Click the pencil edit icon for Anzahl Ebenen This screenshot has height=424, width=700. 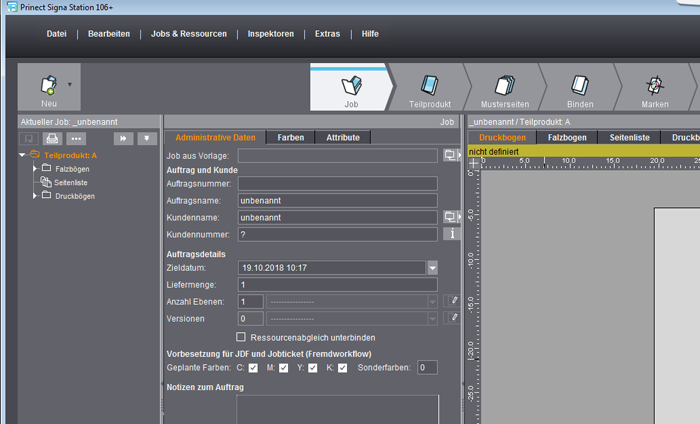pos(453,301)
